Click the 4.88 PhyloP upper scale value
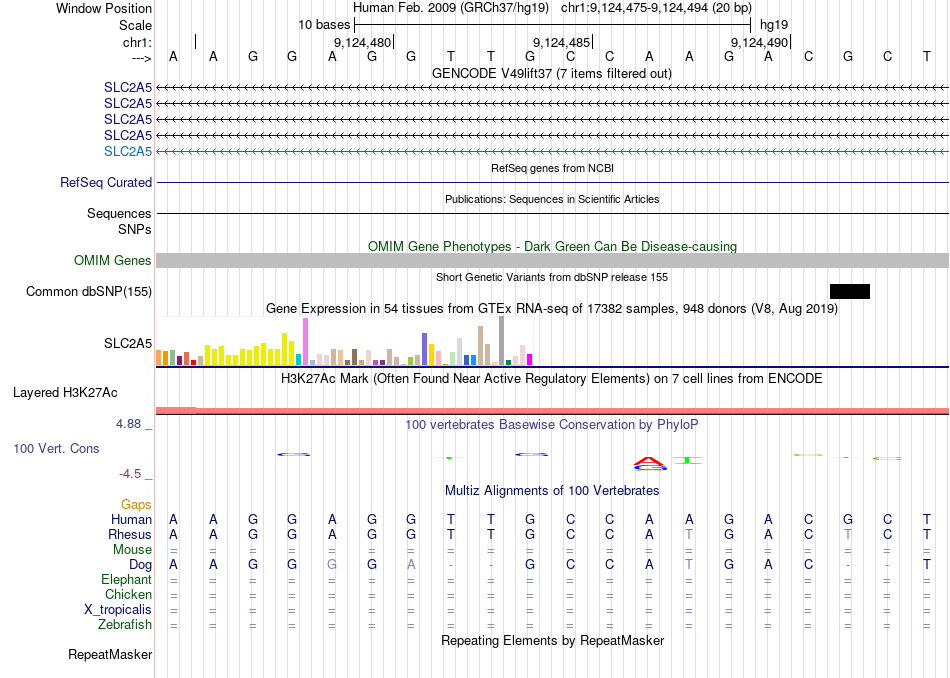The height and width of the screenshot is (678, 950). [128, 424]
